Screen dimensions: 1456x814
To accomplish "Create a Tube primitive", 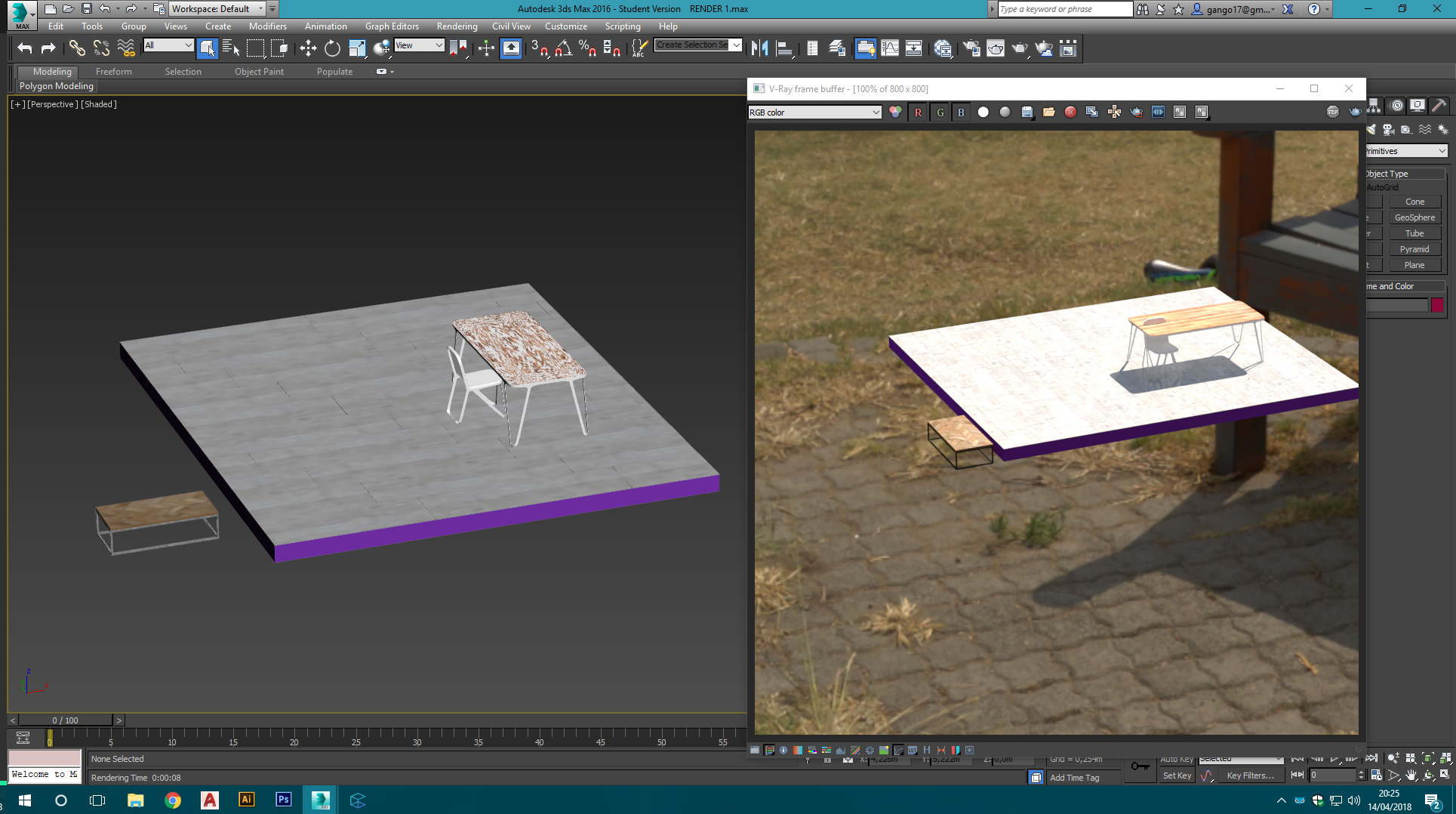I will 1415,233.
